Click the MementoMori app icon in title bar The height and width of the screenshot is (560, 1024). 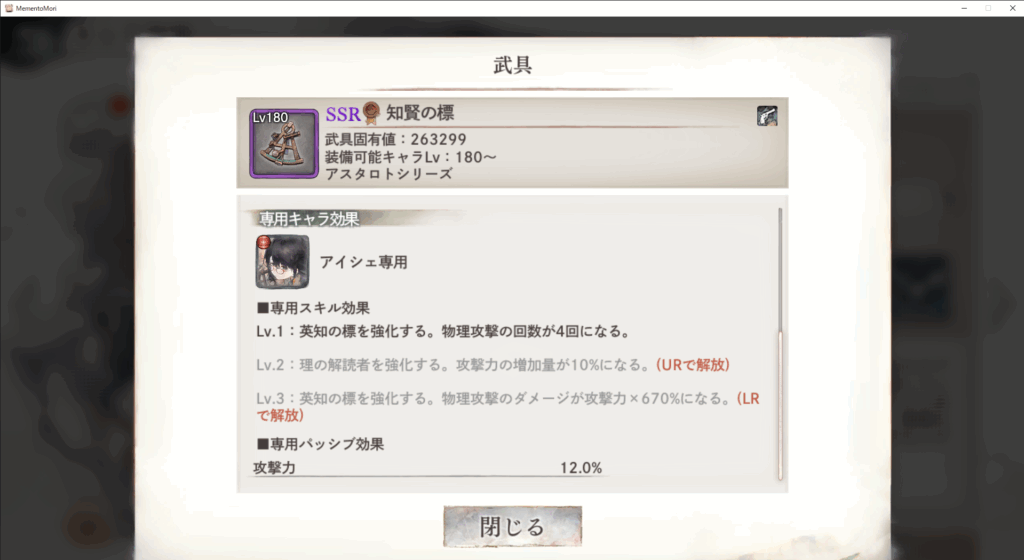[x=8, y=8]
